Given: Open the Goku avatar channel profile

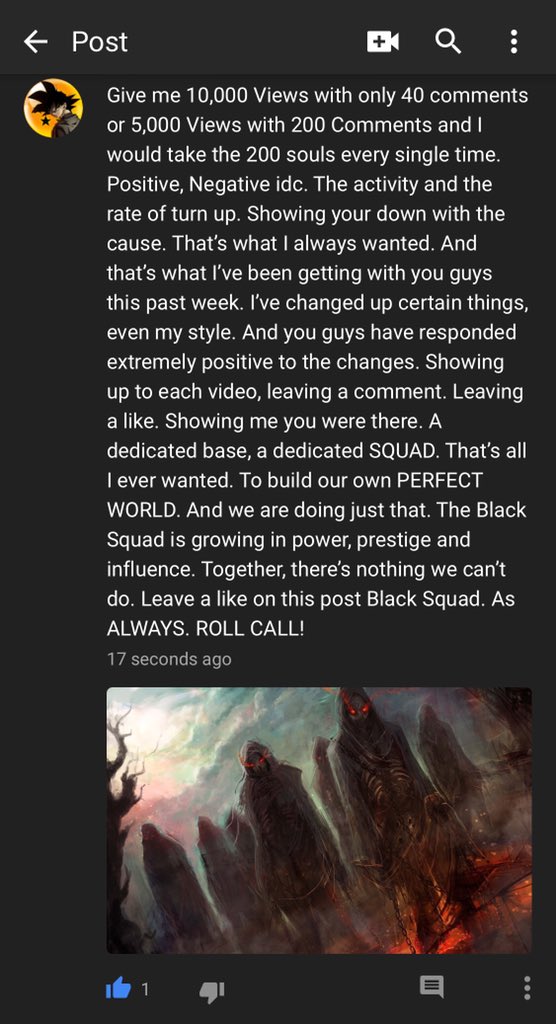Looking at the screenshot, I should [53, 108].
